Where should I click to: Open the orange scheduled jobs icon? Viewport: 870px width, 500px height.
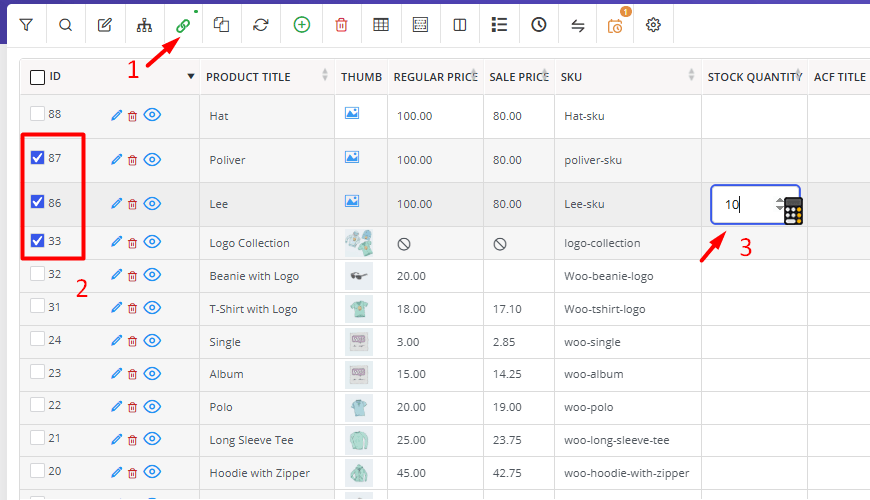[x=615, y=26]
